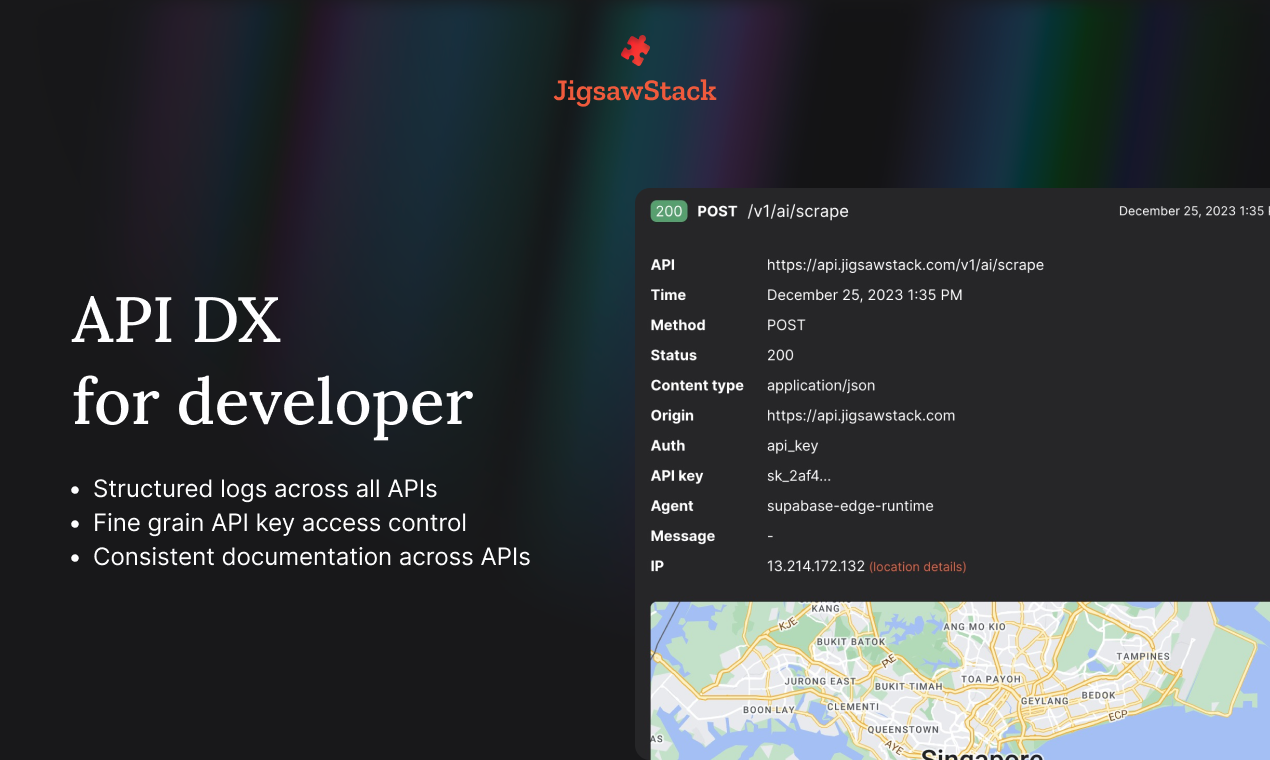1270x760 pixels.
Task: Click the Status value 200
Action: [780, 355]
